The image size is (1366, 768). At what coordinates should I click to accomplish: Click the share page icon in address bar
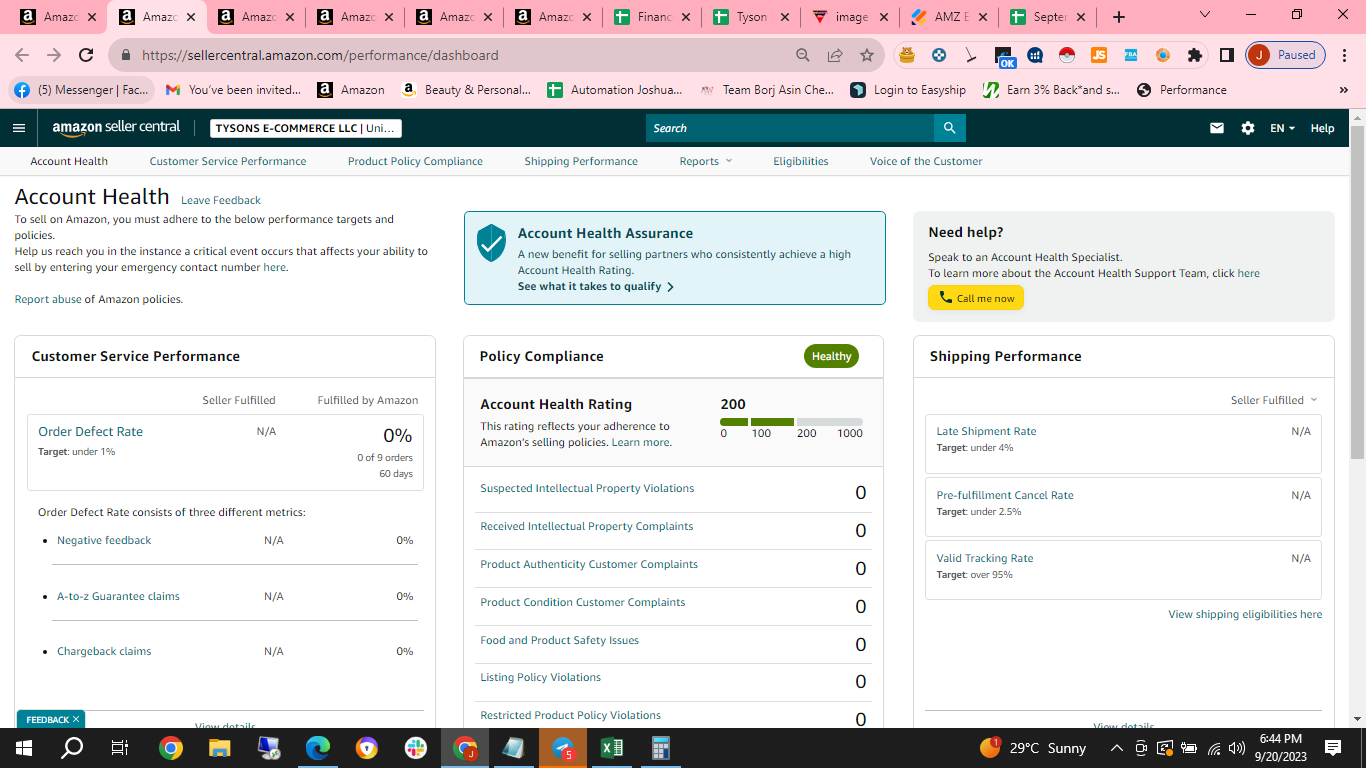point(835,55)
